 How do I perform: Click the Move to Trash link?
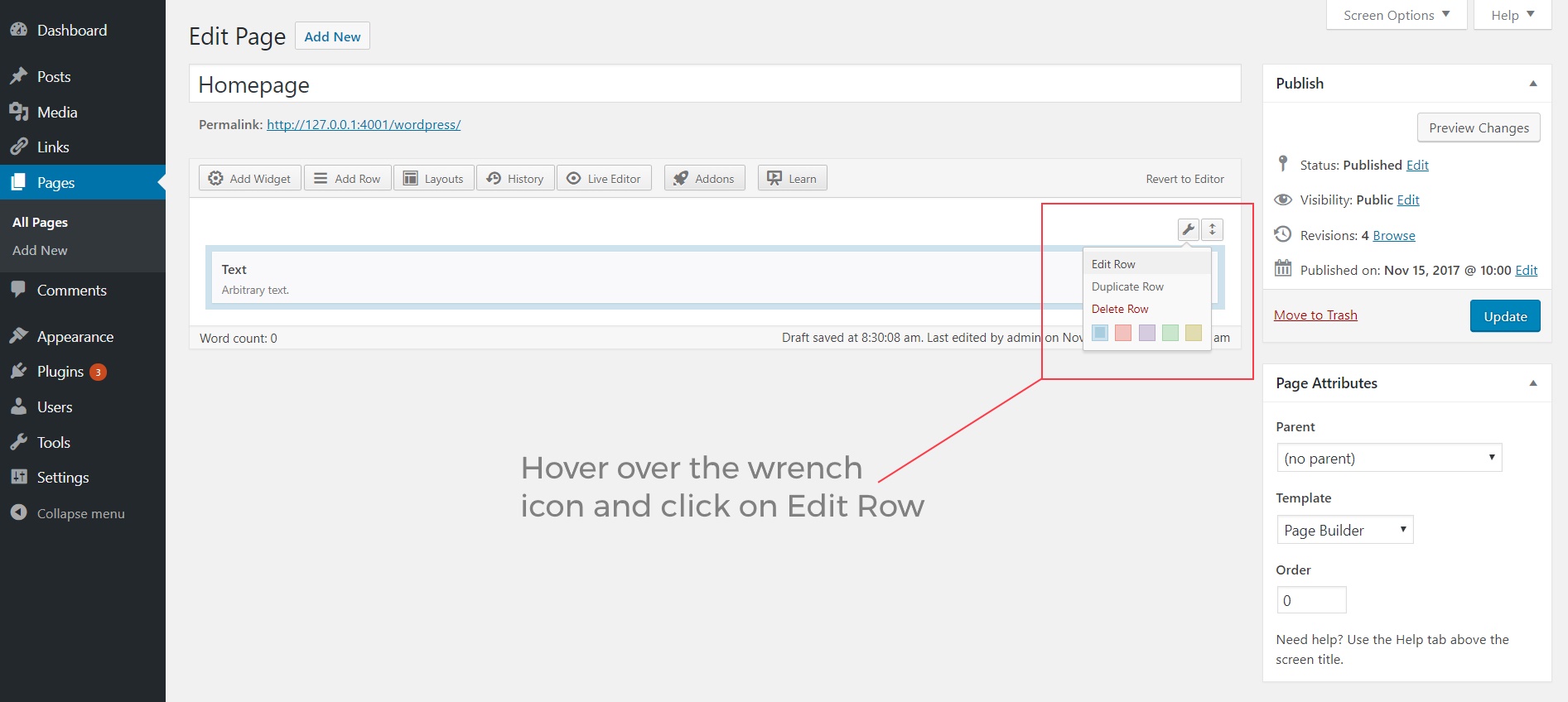[1315, 315]
